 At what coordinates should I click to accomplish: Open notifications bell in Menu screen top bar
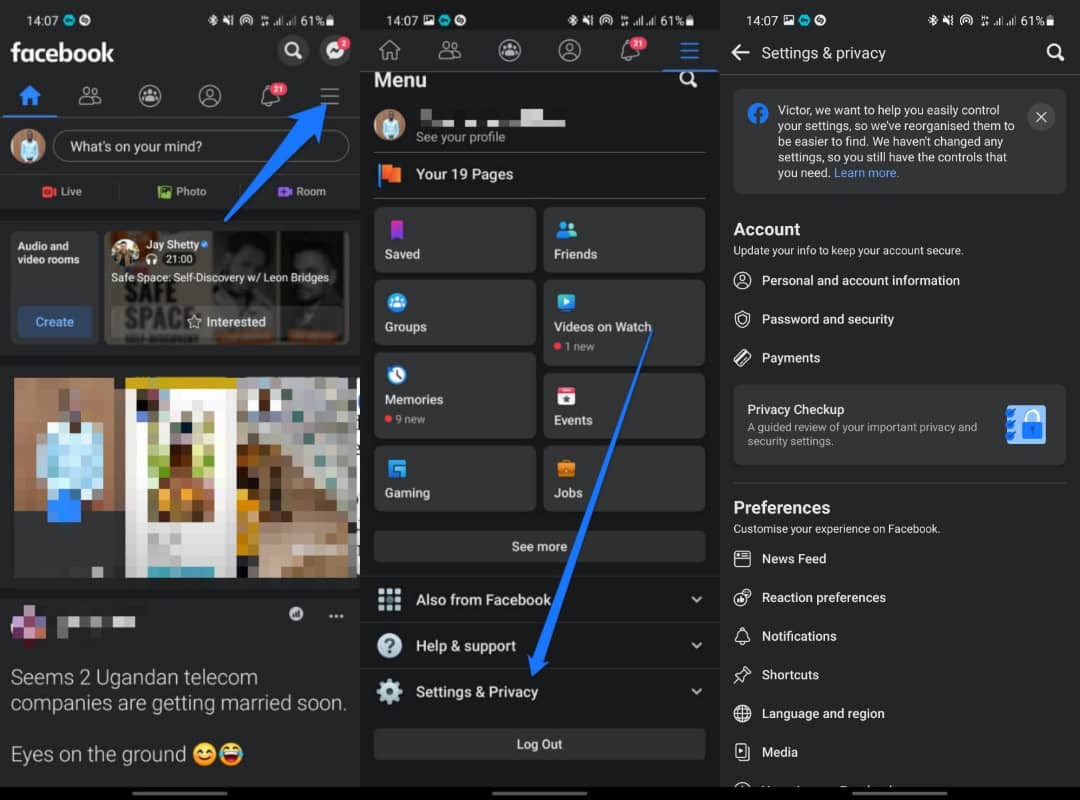(631, 50)
